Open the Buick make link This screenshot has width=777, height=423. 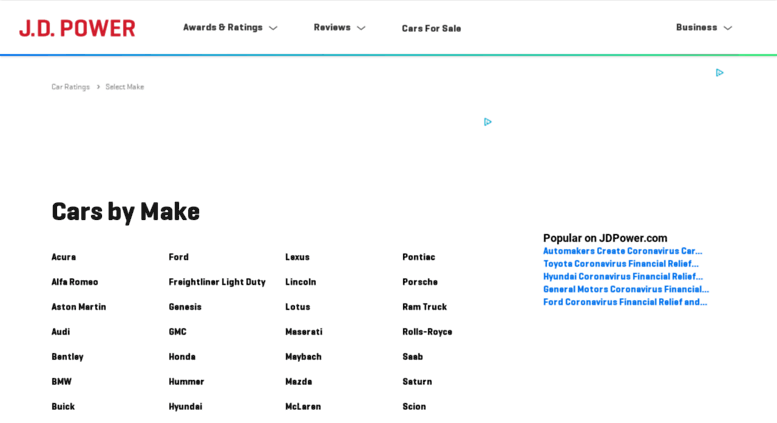point(63,406)
